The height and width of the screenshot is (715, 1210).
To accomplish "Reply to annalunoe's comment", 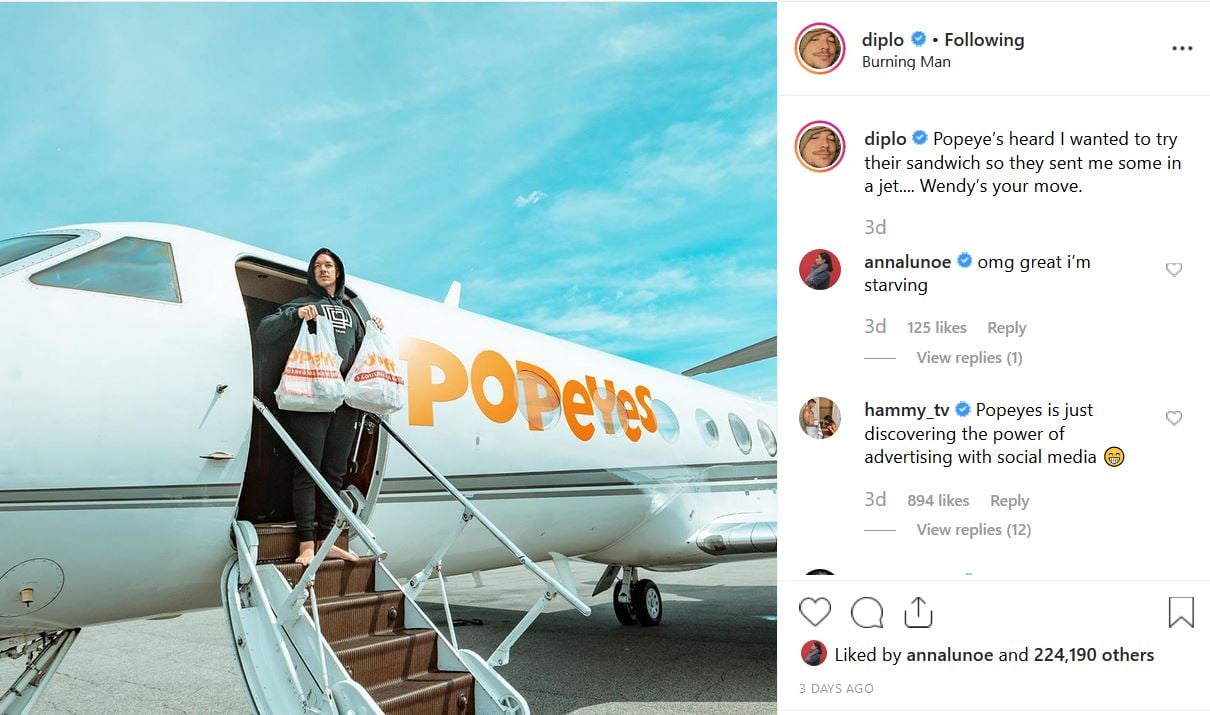I will click(x=1006, y=328).
